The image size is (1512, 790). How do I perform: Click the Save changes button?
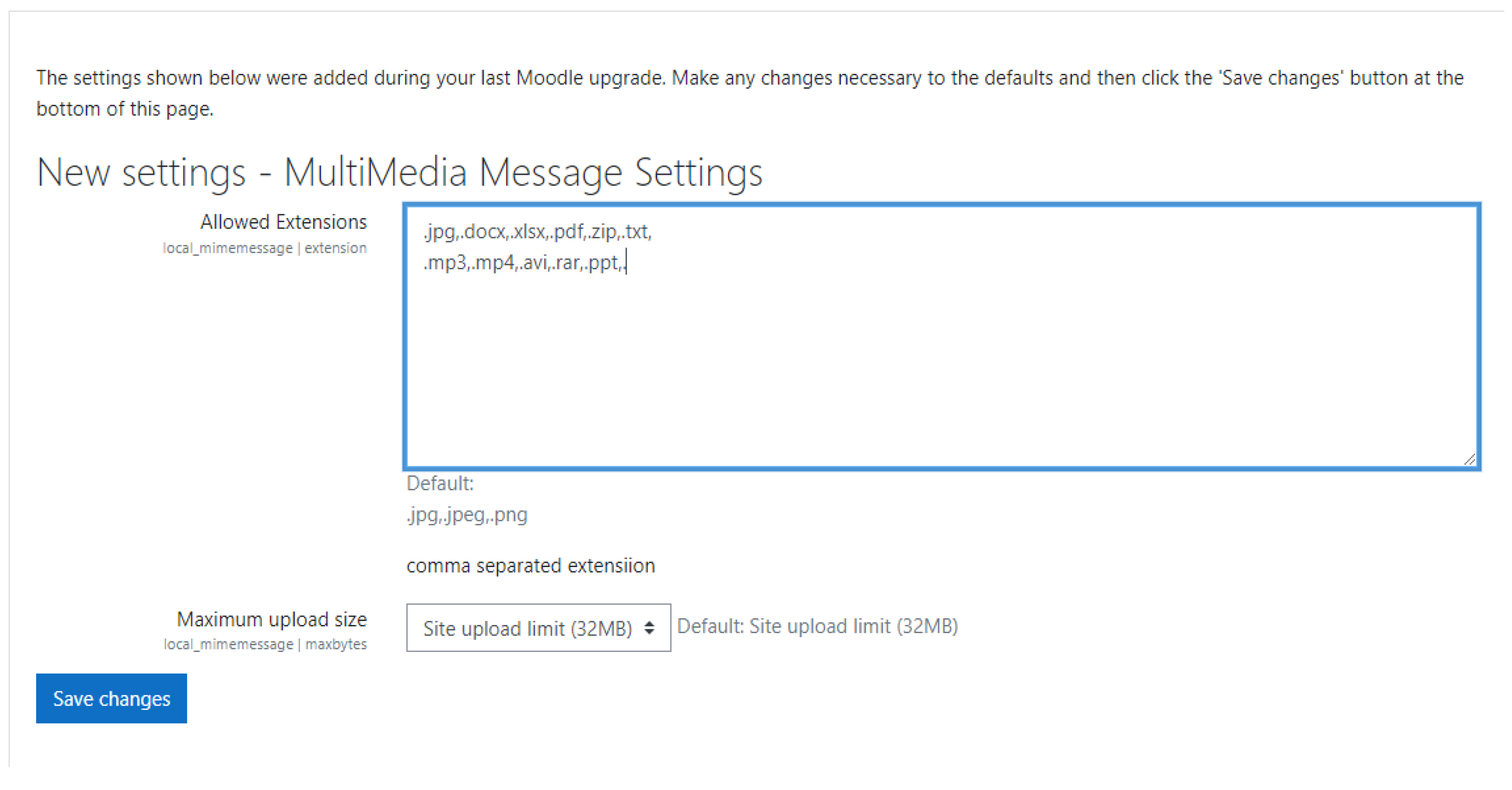tap(111, 698)
